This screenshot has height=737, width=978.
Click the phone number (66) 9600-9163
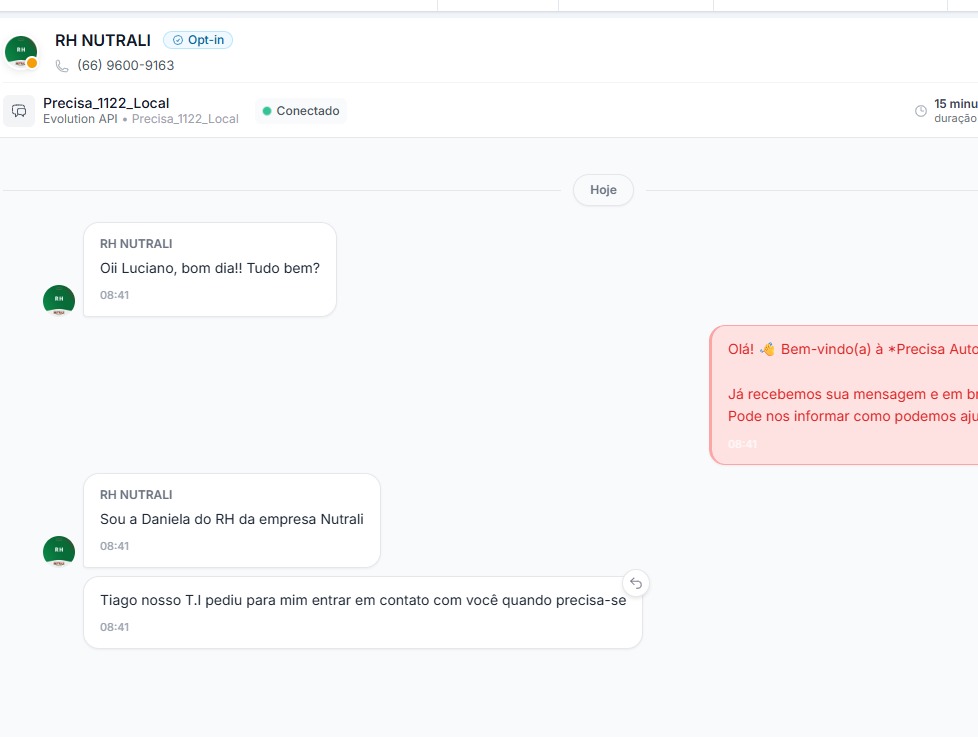pos(125,66)
